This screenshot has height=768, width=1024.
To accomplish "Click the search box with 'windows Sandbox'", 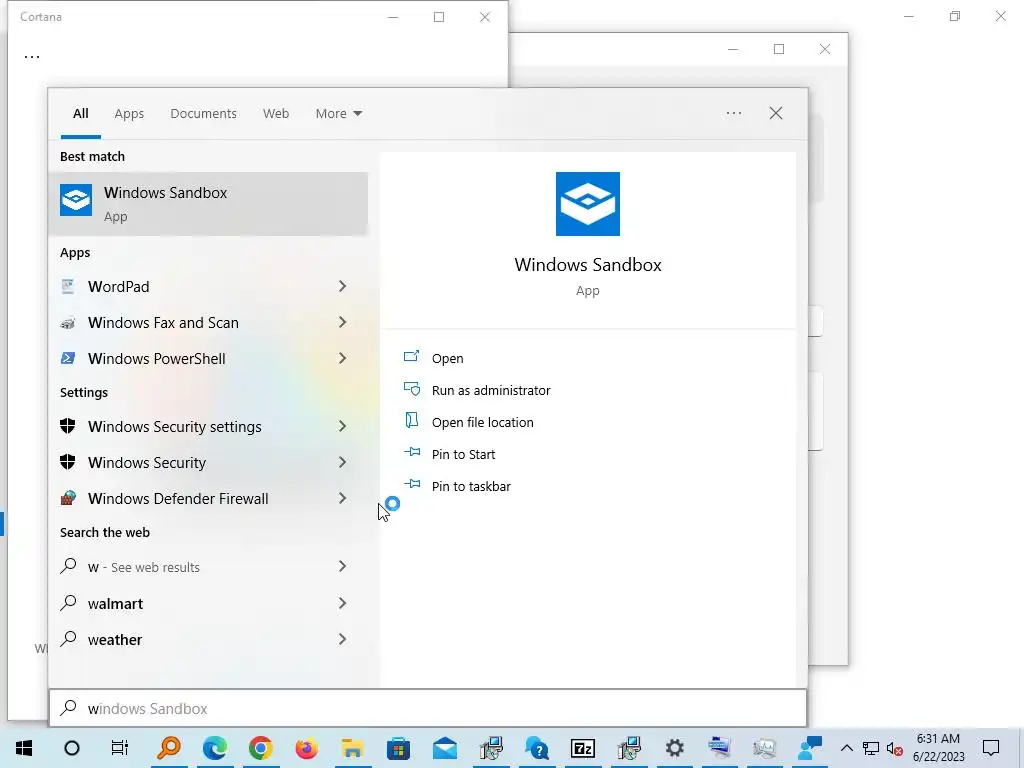I will pyautogui.click(x=428, y=708).
